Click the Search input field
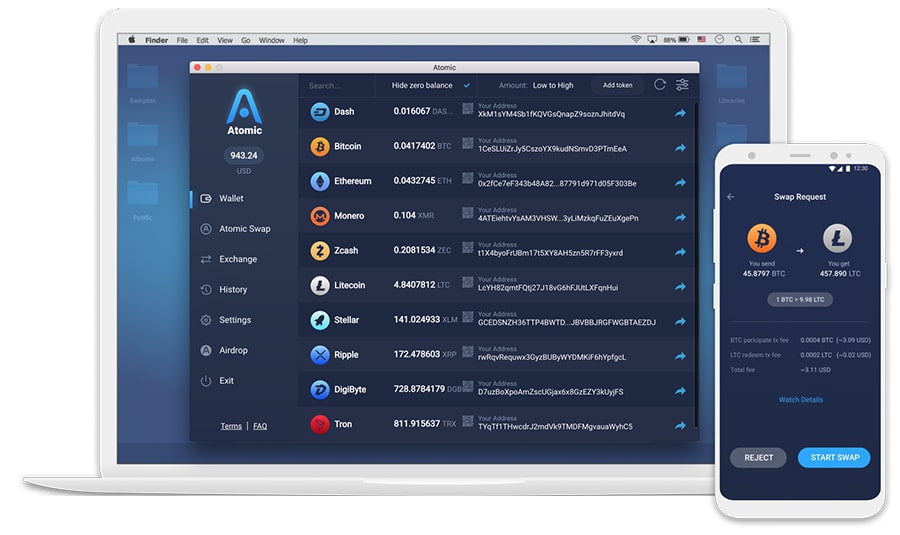 [335, 85]
